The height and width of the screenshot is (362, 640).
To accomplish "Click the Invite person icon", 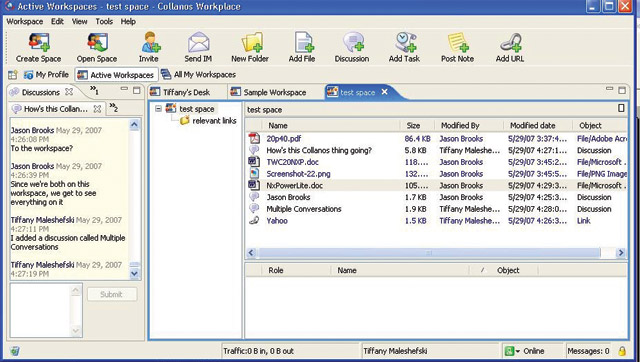I will 150,42.
